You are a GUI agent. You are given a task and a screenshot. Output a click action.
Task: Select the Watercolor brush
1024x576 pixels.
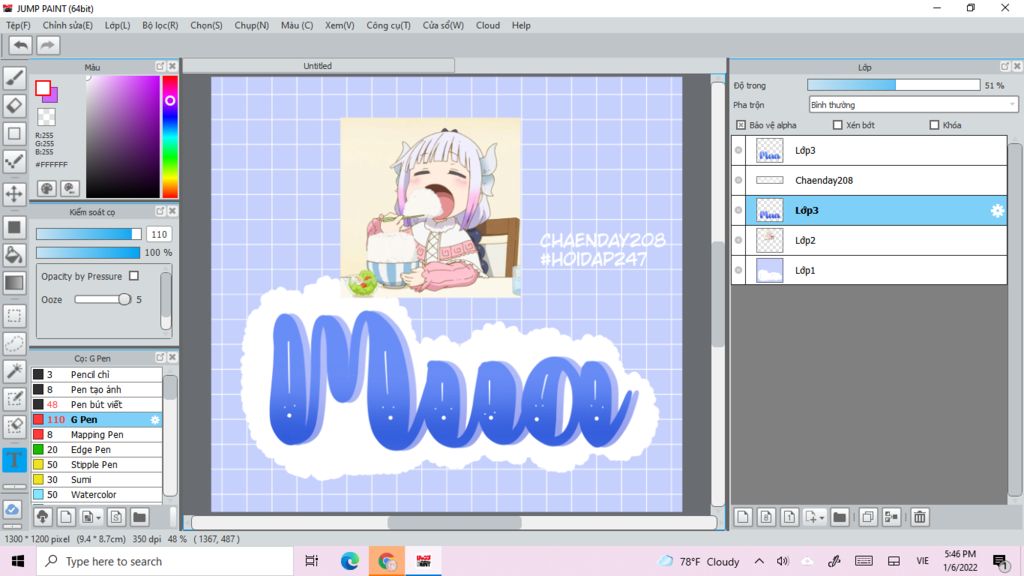coord(97,495)
